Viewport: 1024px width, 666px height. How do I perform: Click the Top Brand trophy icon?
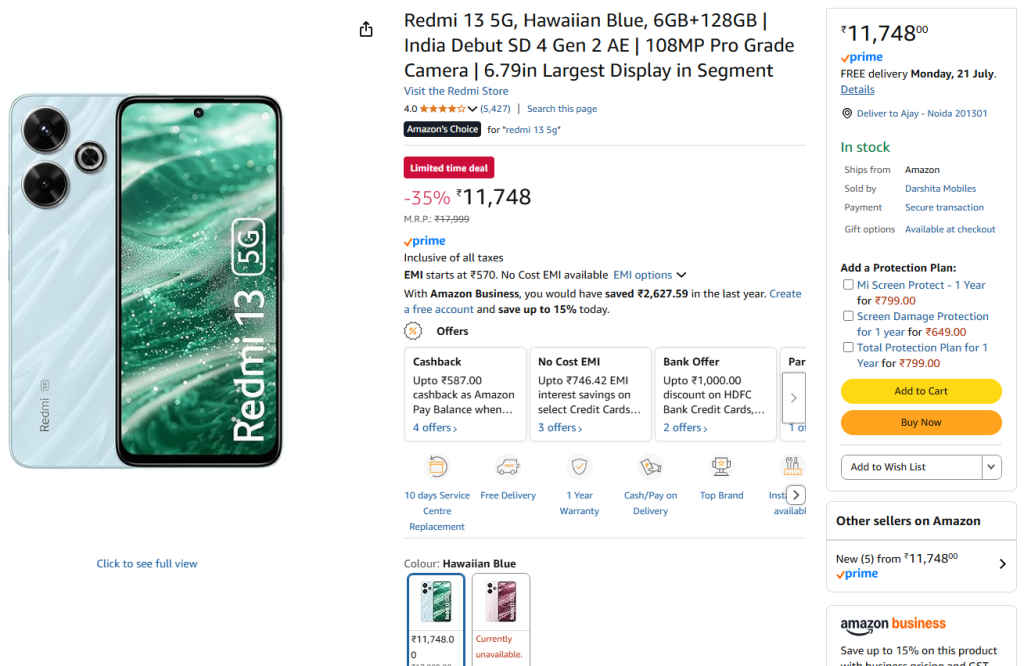pyautogui.click(x=721, y=466)
